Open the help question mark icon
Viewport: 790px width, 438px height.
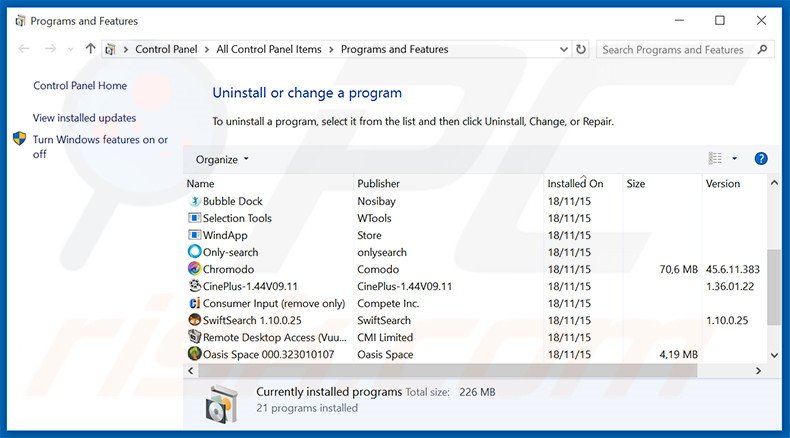[761, 159]
